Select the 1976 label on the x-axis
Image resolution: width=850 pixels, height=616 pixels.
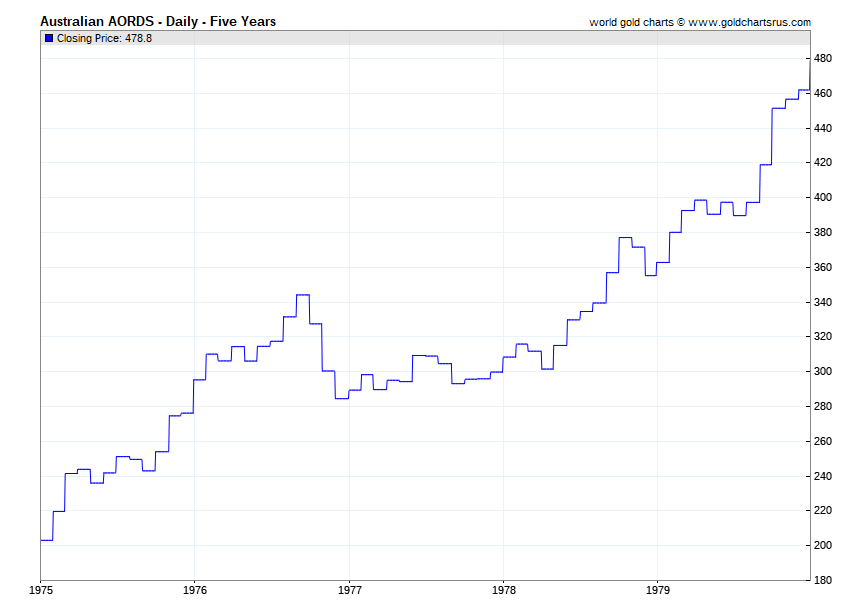[x=195, y=592]
